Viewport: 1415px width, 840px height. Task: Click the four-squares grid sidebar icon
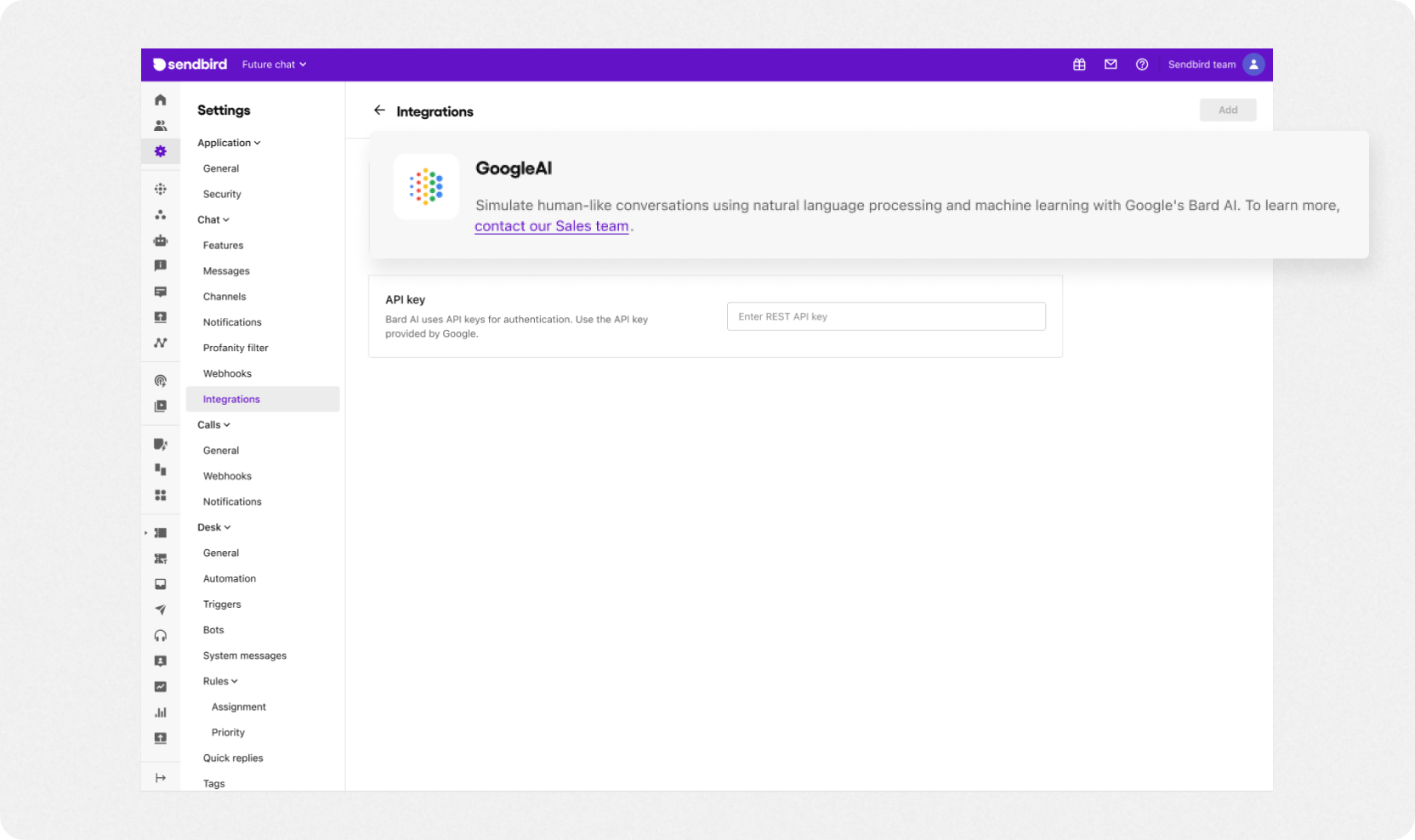tap(160, 495)
